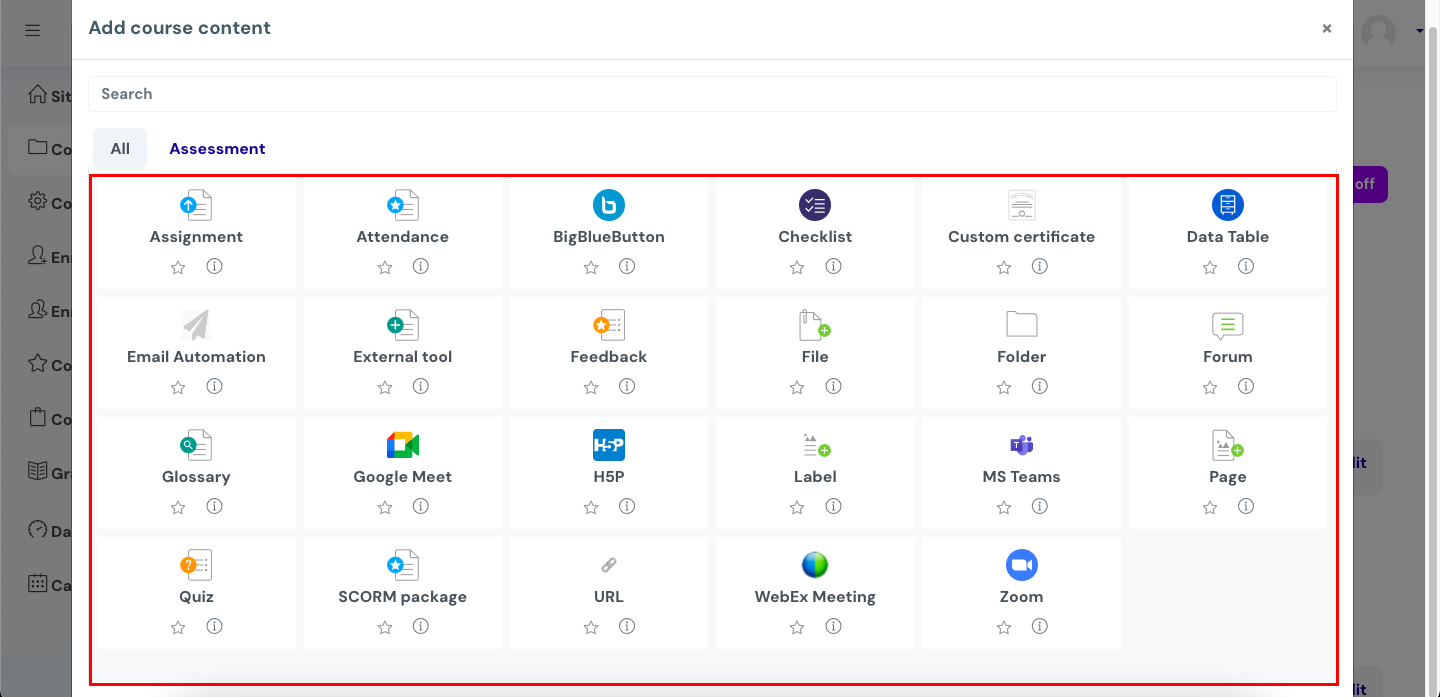Select the Quiz activity icon
Viewport: 1440px width, 697px height.
tap(196, 565)
